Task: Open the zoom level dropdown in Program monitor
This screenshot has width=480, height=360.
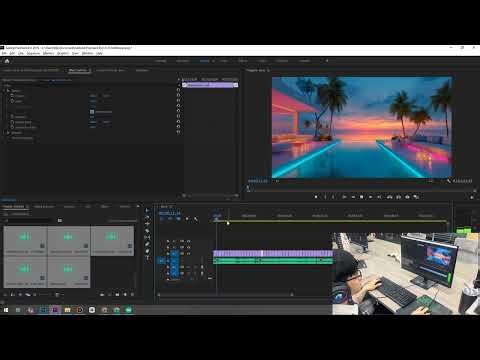Action: click(x=277, y=181)
